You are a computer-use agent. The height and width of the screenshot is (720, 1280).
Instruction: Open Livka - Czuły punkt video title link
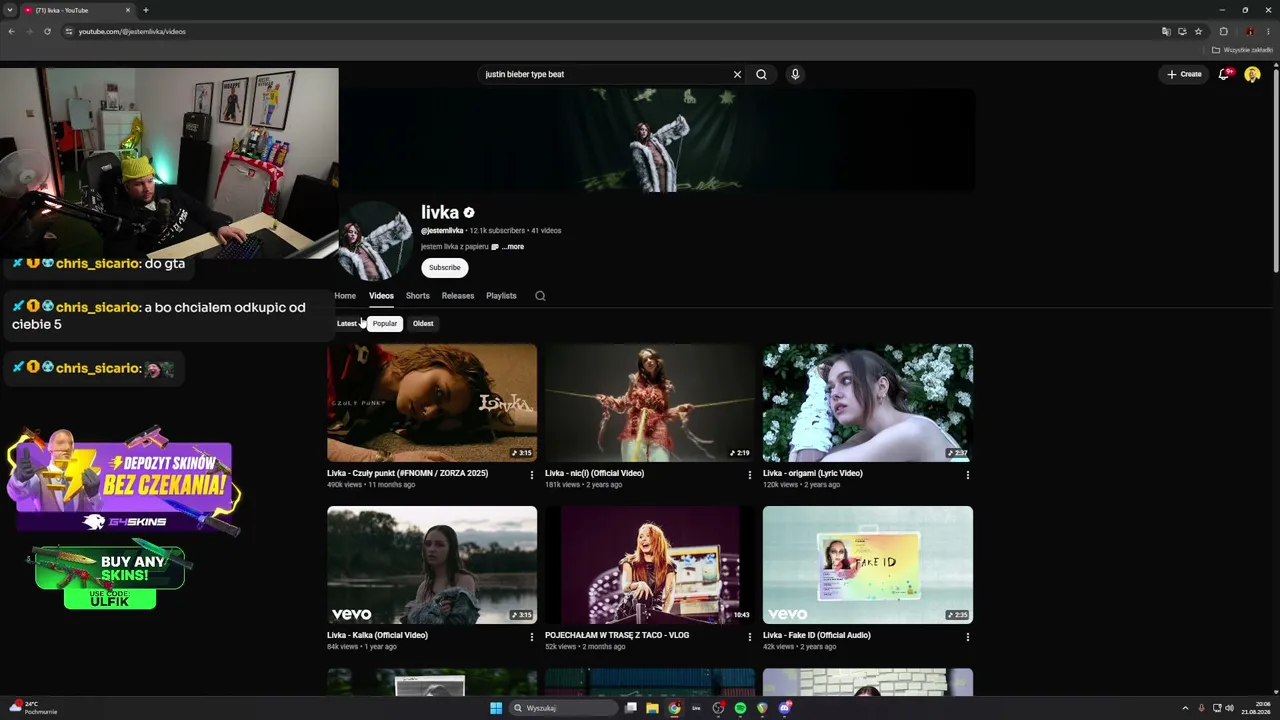[x=407, y=473]
